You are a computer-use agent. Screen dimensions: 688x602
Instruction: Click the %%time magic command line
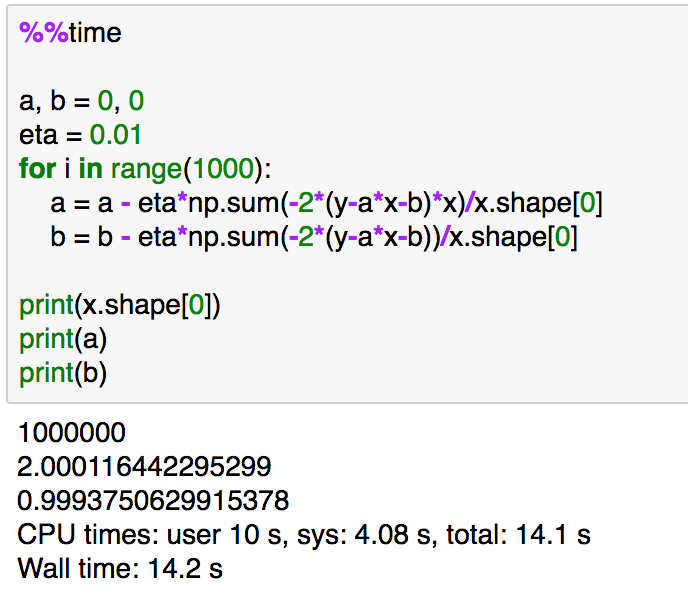70,33
